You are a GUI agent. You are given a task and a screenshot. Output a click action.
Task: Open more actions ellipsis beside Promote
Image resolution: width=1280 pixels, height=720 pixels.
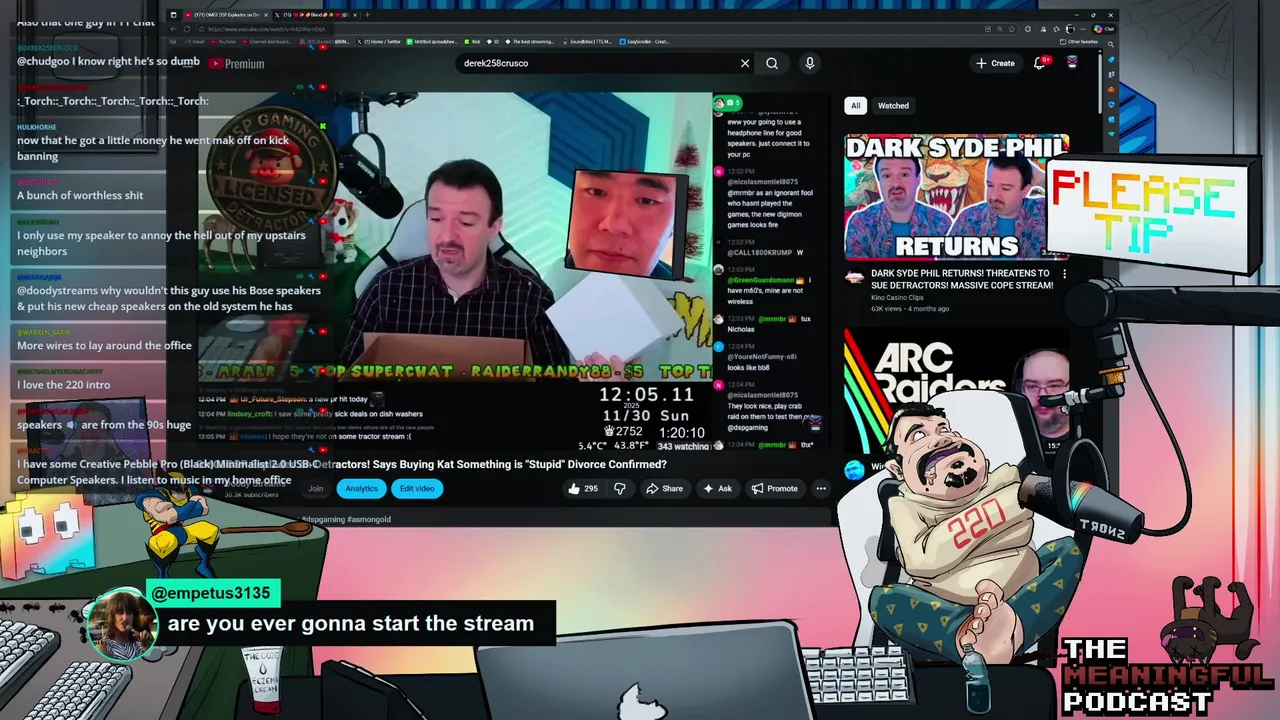(x=821, y=488)
